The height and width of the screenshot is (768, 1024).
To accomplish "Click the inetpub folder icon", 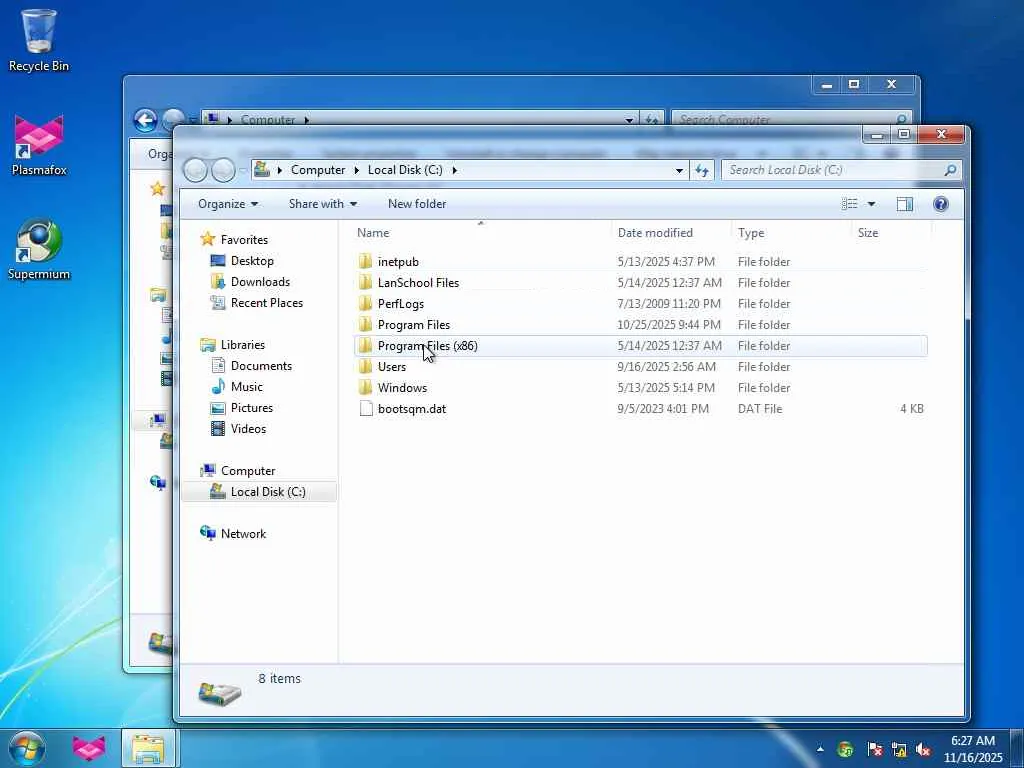I will click(x=366, y=262).
